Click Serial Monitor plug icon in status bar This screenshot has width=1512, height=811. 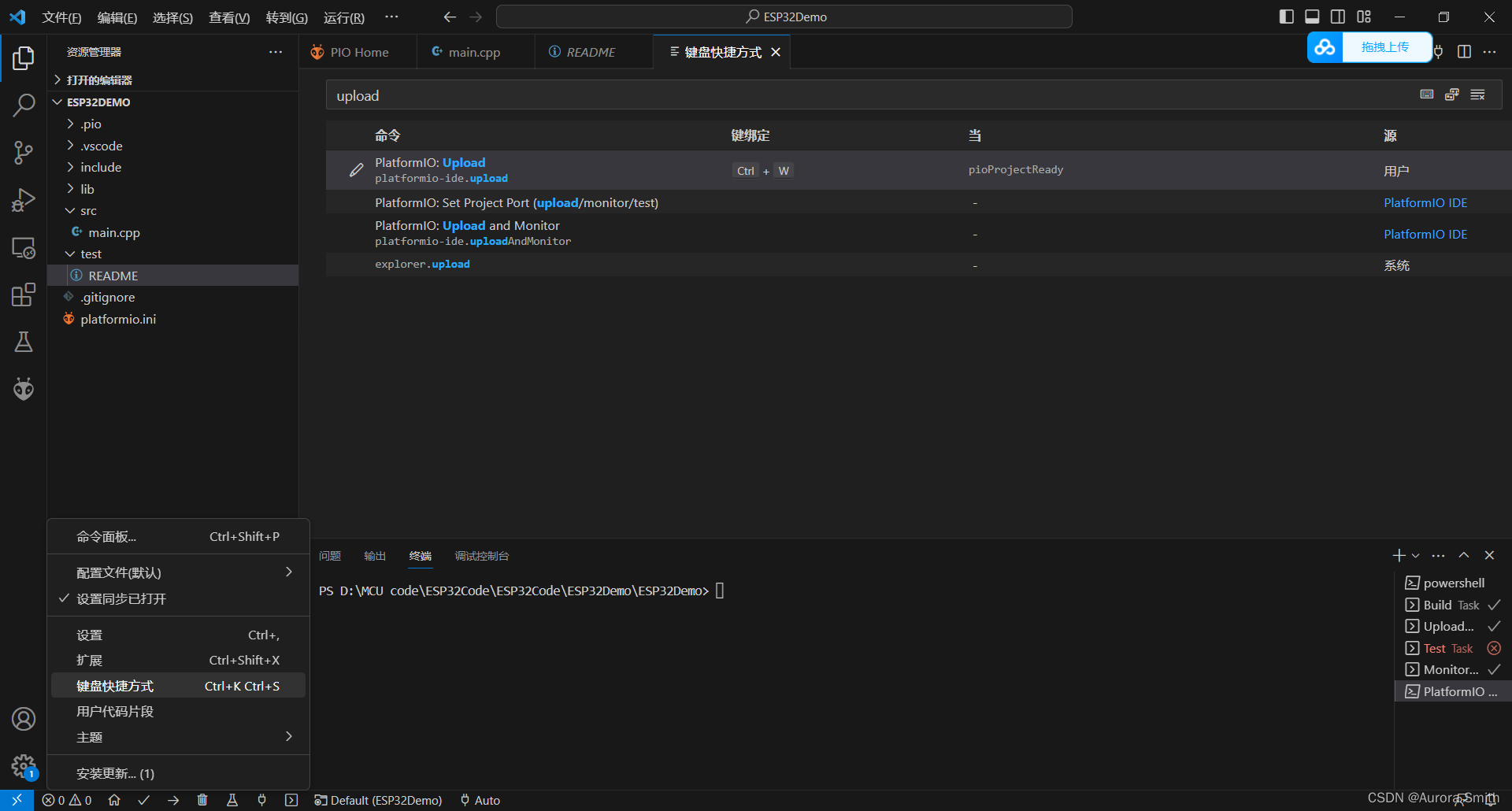(x=261, y=800)
